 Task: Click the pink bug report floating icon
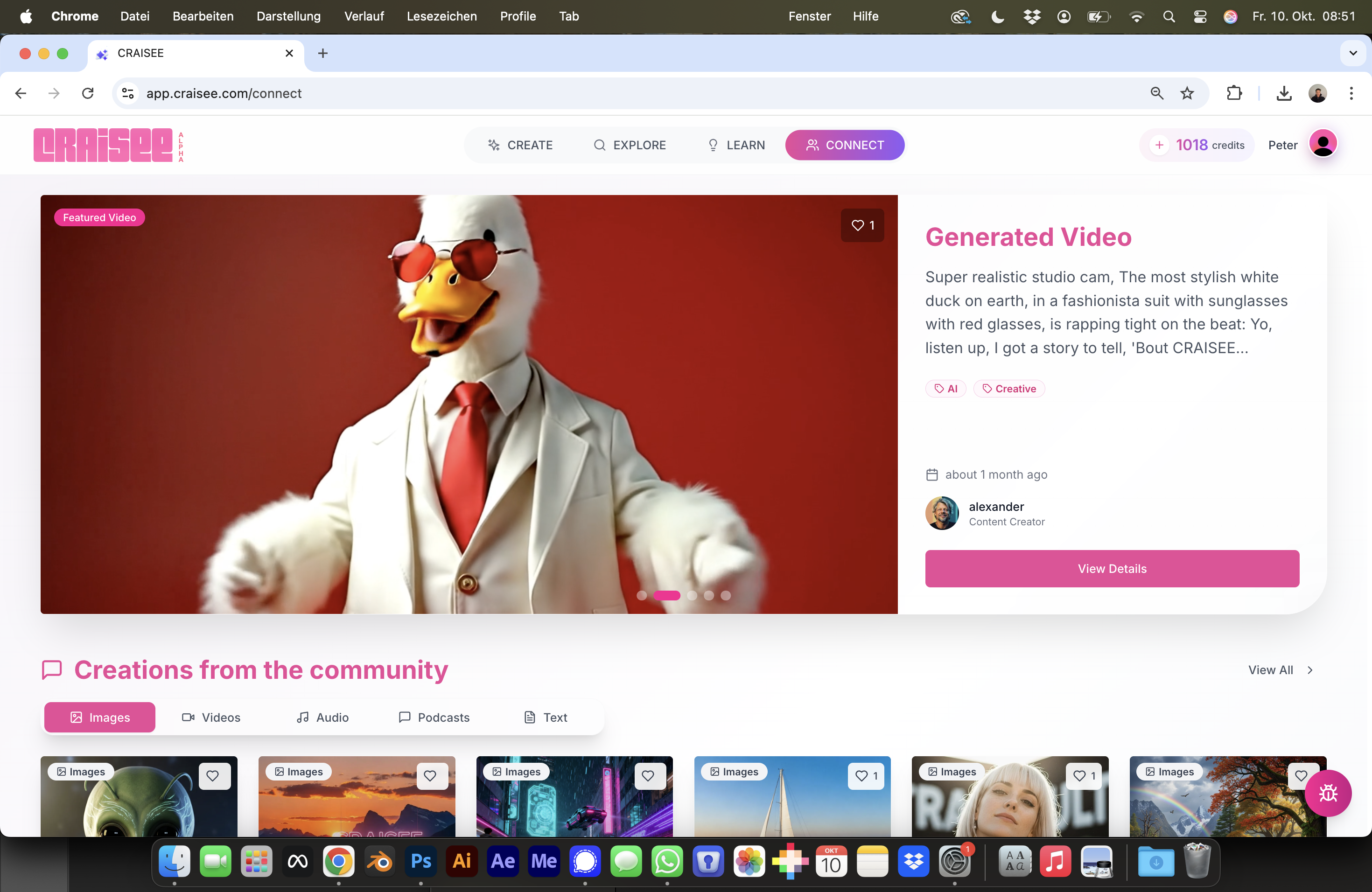[x=1328, y=794]
